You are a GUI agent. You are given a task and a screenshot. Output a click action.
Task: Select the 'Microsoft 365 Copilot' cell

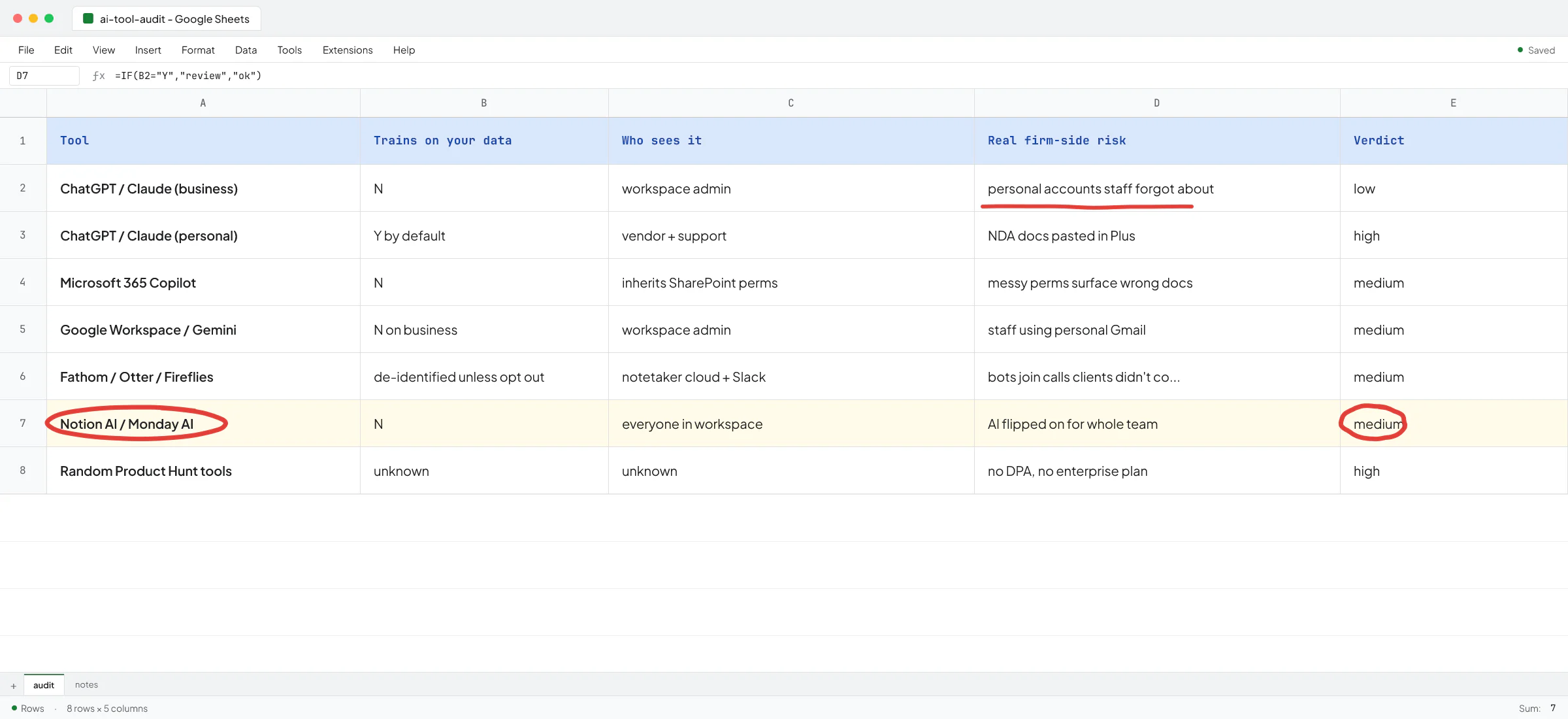pyautogui.click(x=203, y=282)
